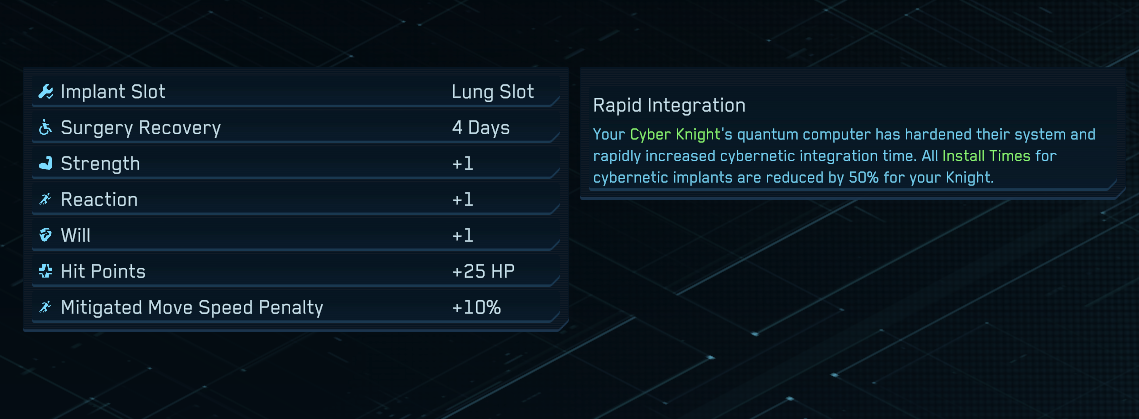The width and height of the screenshot is (1139, 419).
Task: Click the Mitigated Move Speed Penalty icon
Action: (45, 308)
